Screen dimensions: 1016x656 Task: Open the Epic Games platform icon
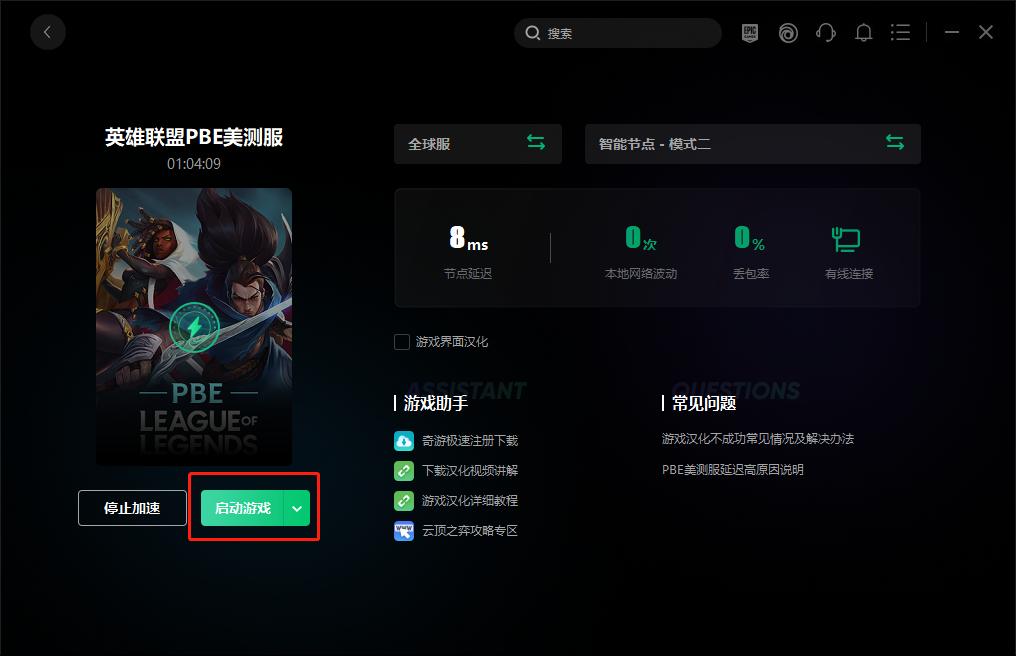point(749,32)
